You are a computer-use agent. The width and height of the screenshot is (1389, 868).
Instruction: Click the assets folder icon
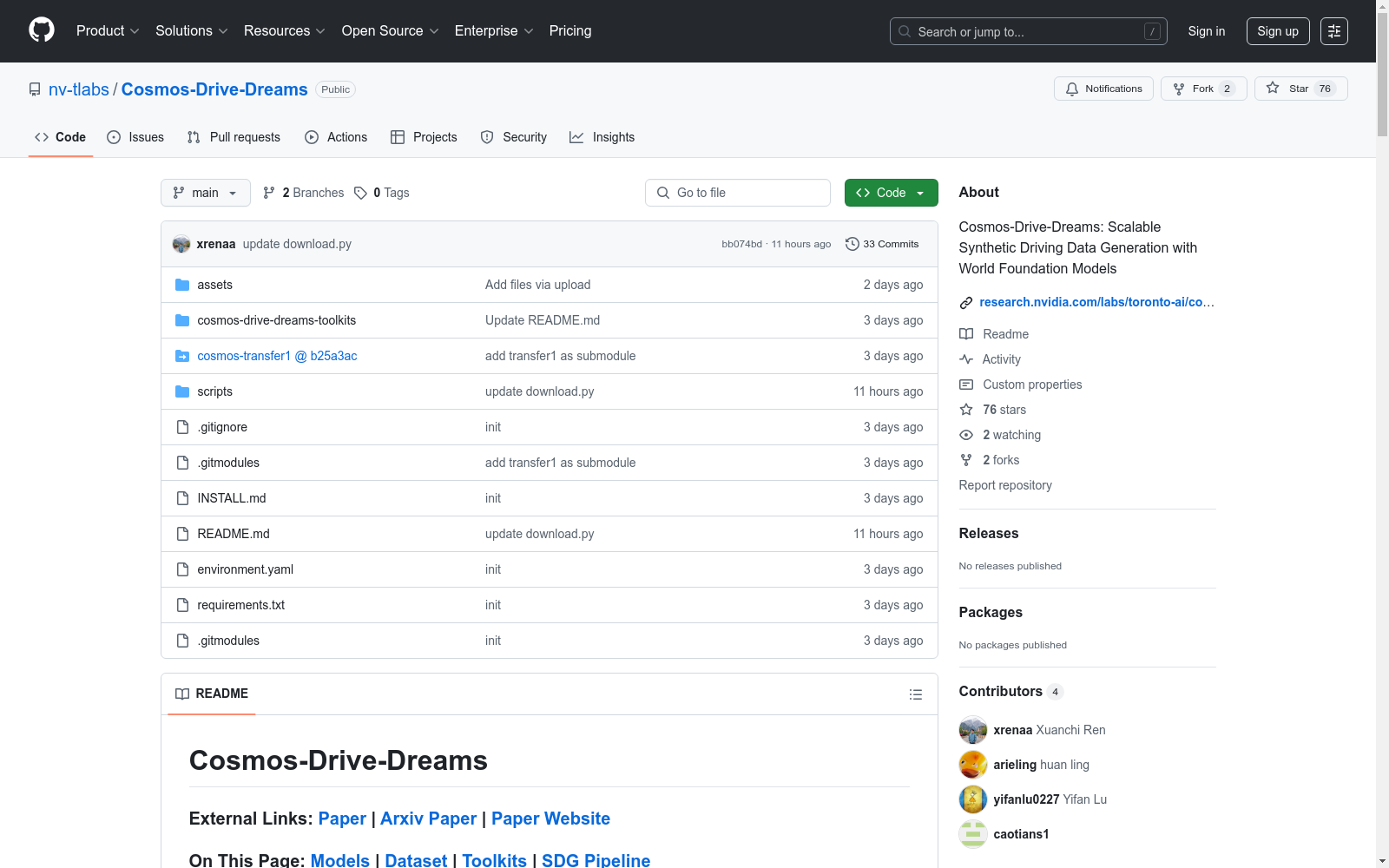pyautogui.click(x=182, y=285)
